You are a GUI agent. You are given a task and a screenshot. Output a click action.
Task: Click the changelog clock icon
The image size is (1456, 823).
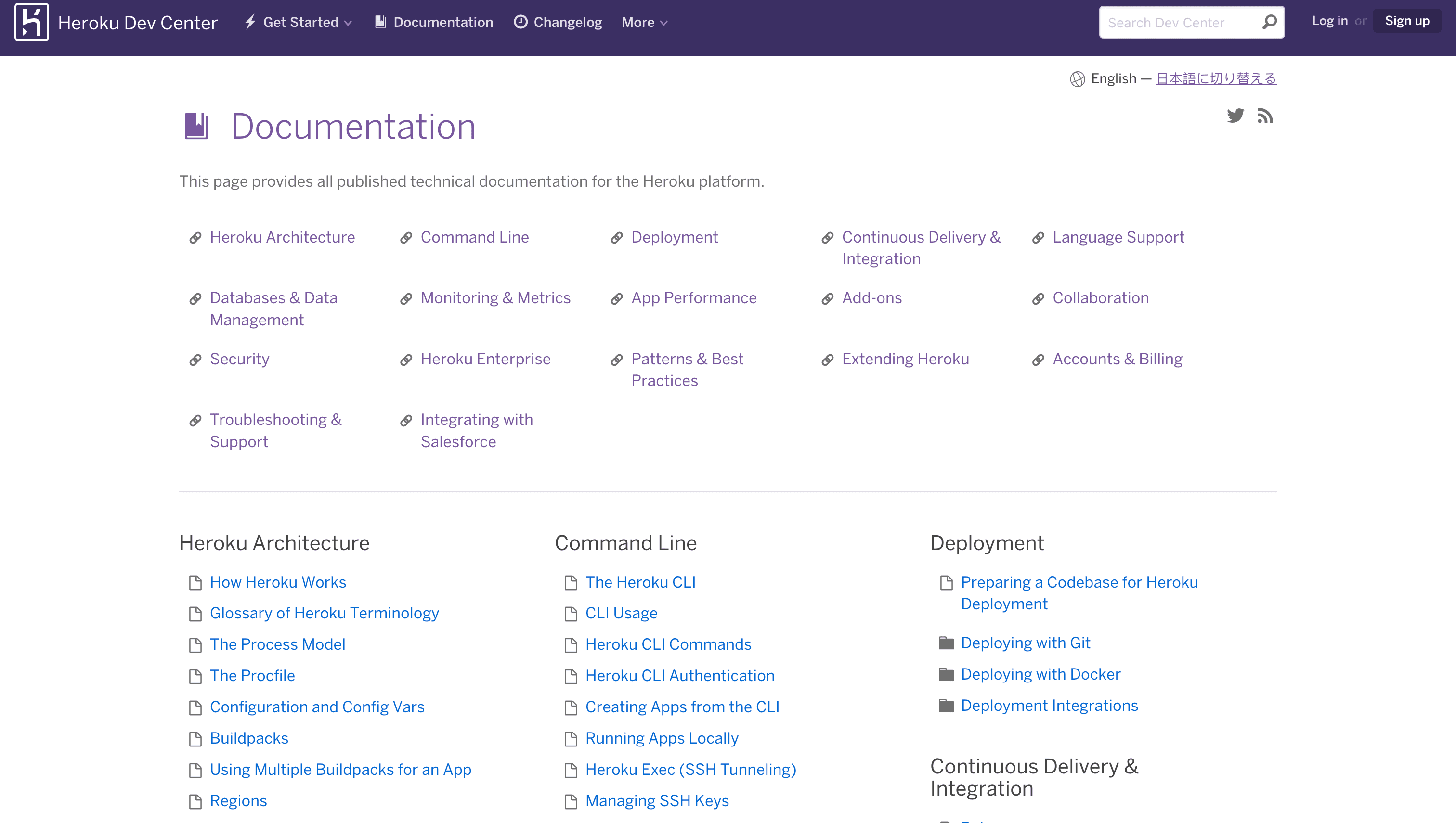click(521, 22)
